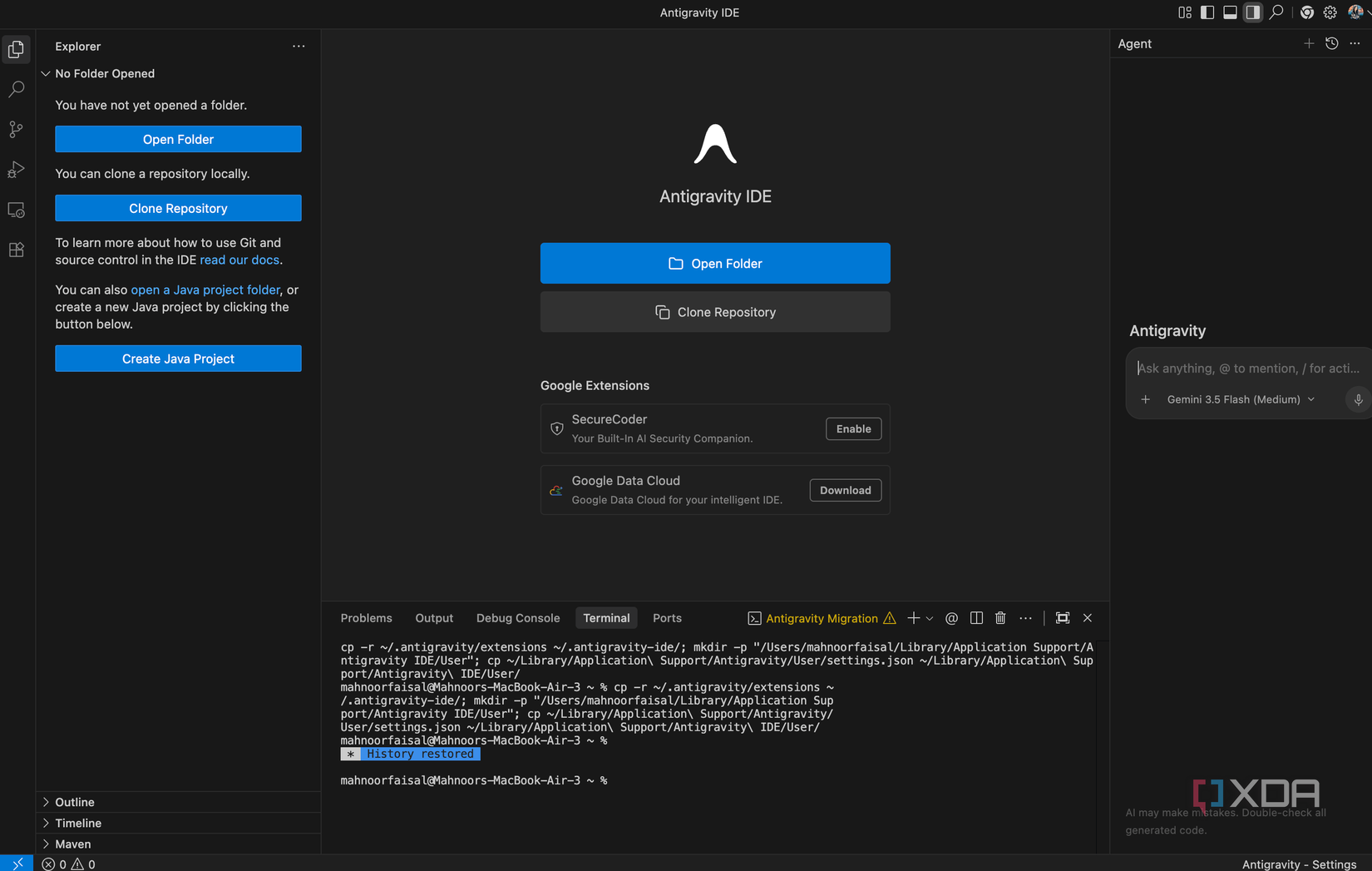
Task: Open the Gemini 3.5 Flash model dropdown
Action: coord(1241,399)
